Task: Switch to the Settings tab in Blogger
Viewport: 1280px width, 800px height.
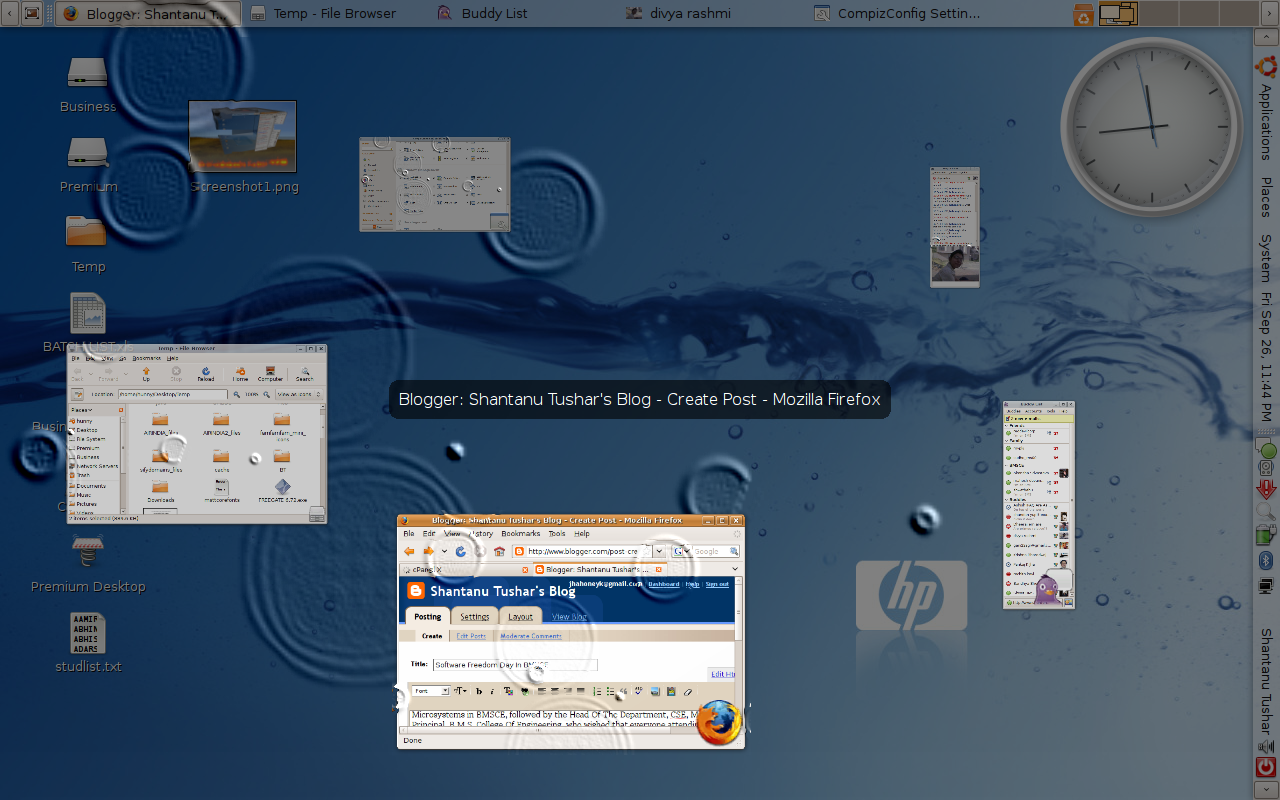Action: click(474, 617)
